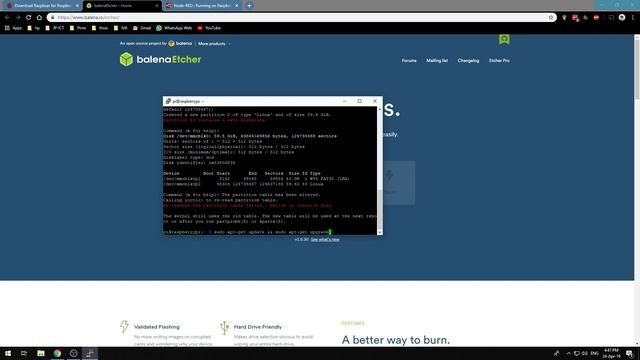Screen dimensions: 640x360
Task: Click the Hard Drive Friendly USB icon
Action: coord(224,328)
